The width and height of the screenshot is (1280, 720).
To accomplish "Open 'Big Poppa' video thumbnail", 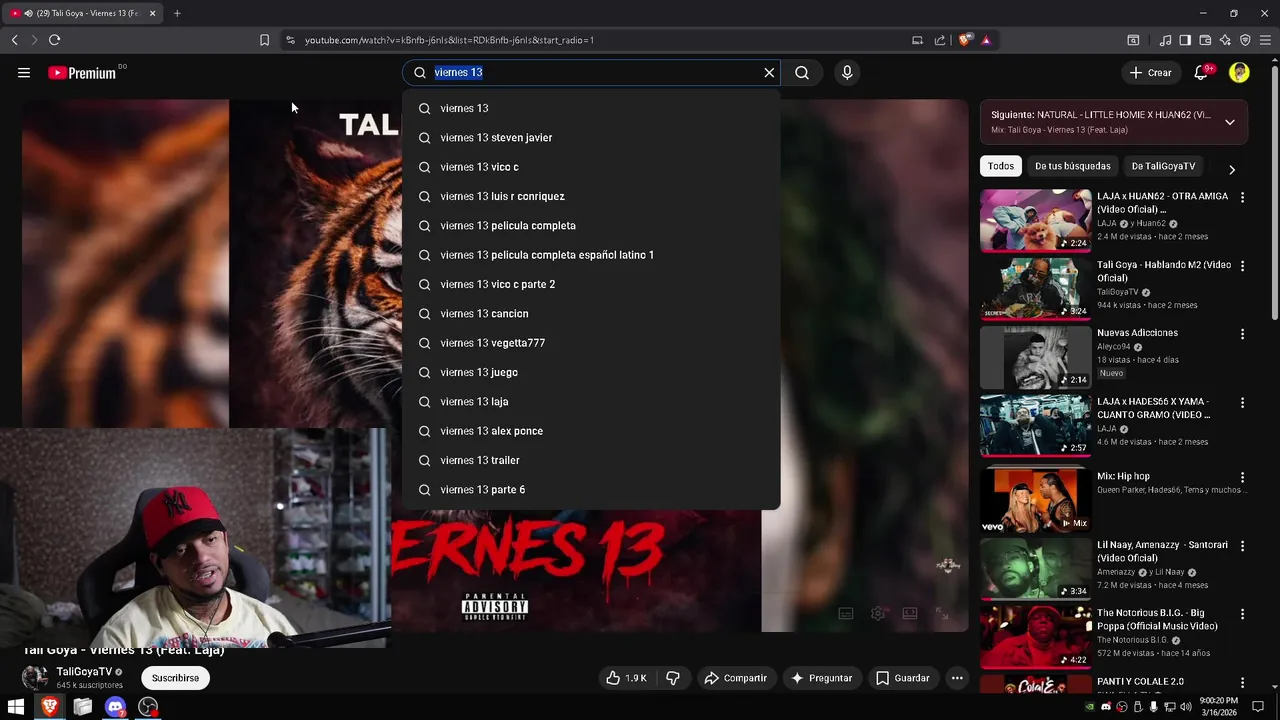I will click(x=1035, y=636).
